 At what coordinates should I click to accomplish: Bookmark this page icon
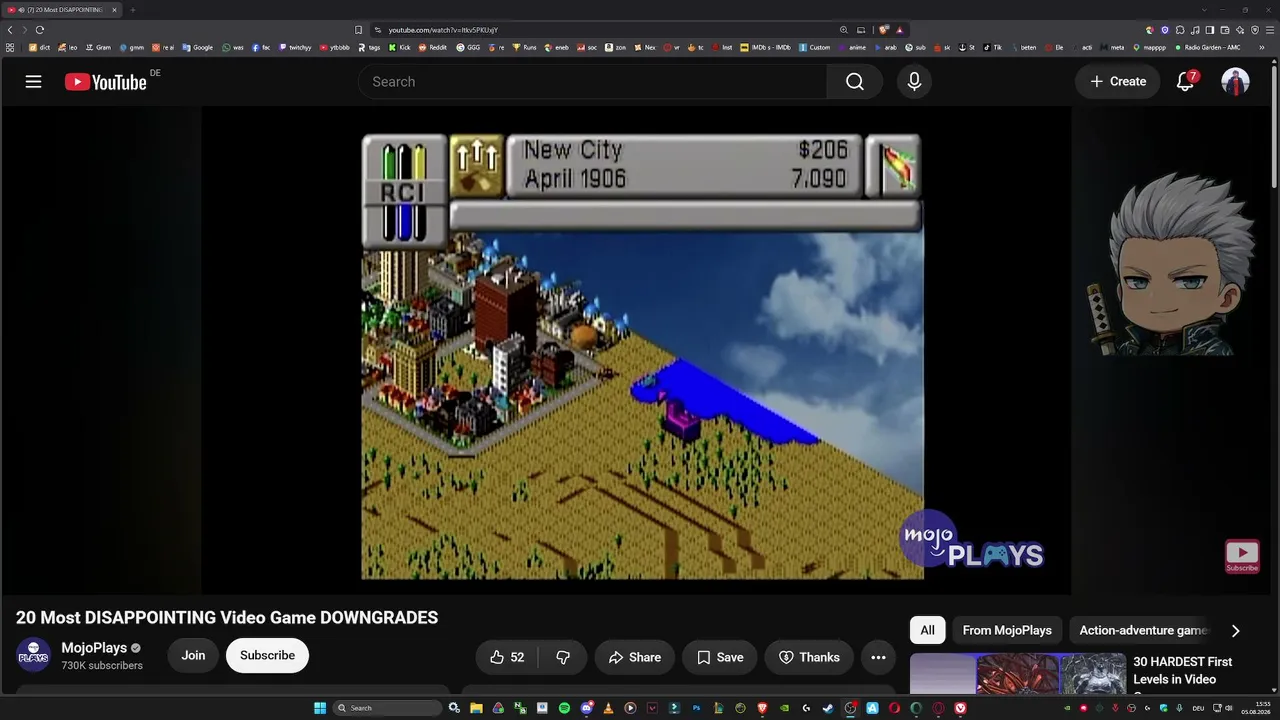[x=359, y=30]
